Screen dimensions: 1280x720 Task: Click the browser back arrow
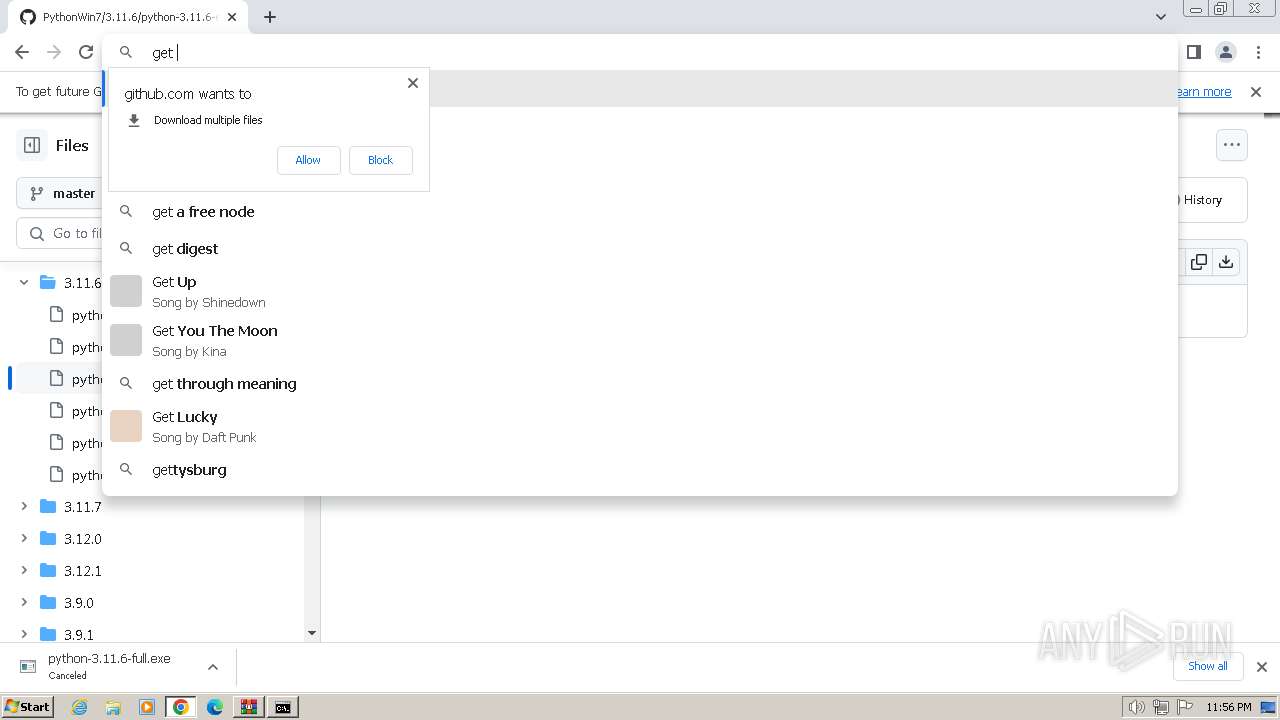(x=22, y=52)
